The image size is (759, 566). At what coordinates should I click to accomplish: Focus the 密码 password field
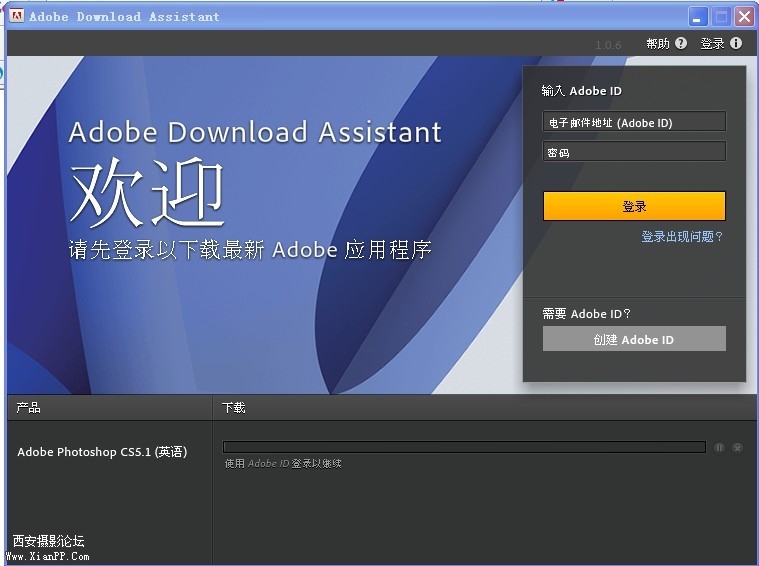pos(634,152)
